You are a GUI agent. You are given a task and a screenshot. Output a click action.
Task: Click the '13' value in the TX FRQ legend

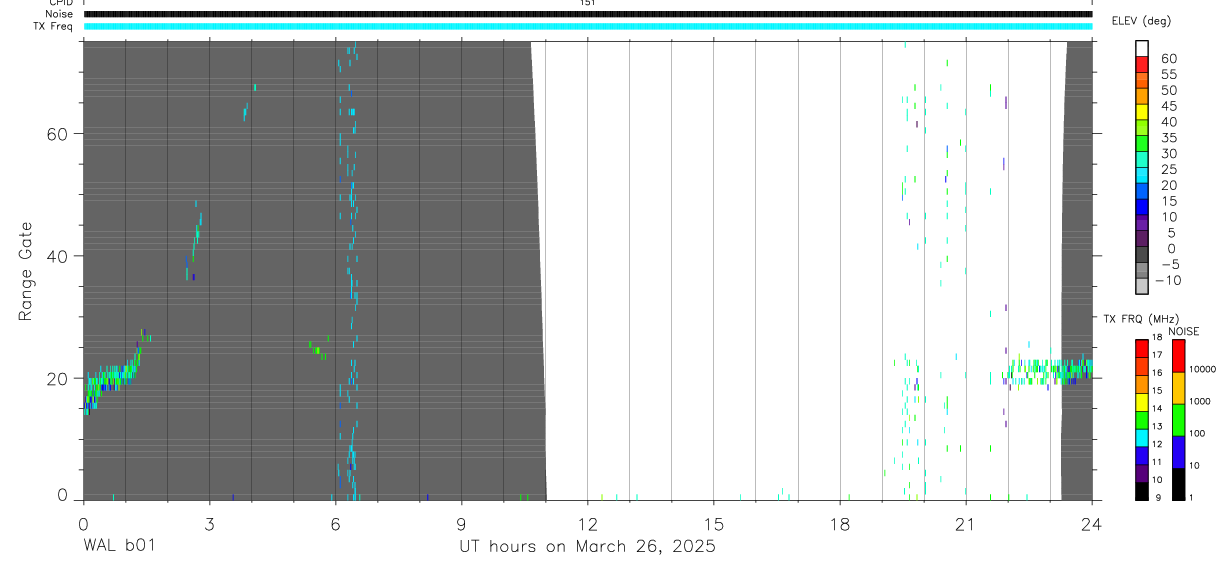pyautogui.click(x=1157, y=426)
